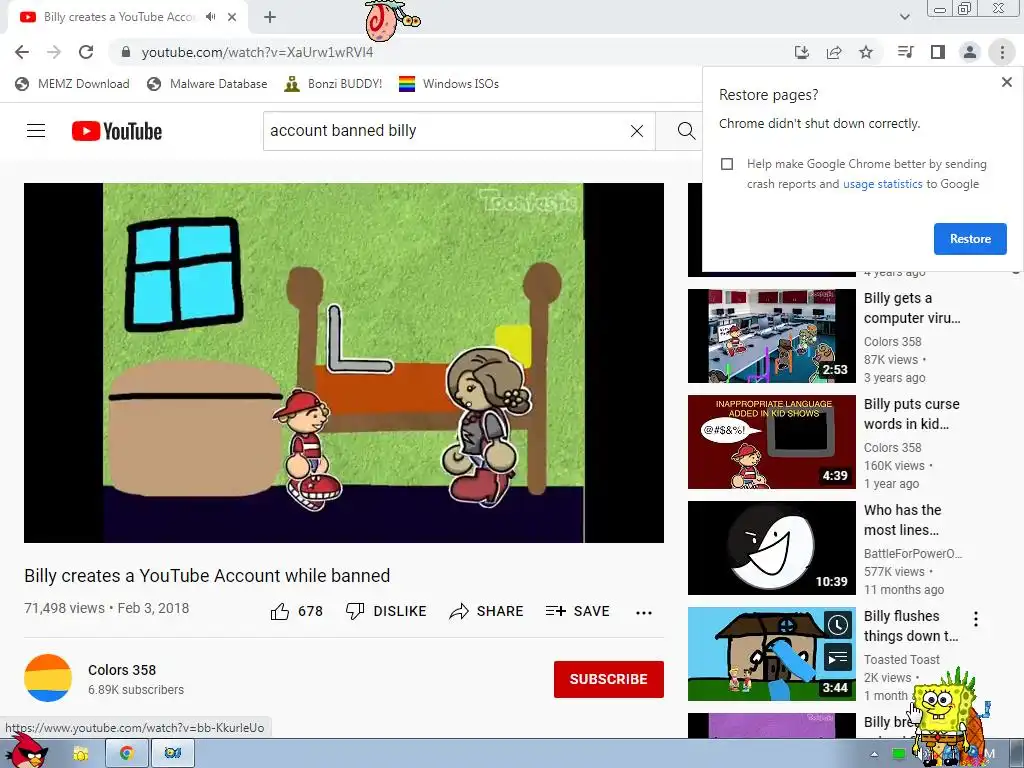The image size is (1024, 768).
Task: Clear the search text with X
Action: [x=637, y=131]
